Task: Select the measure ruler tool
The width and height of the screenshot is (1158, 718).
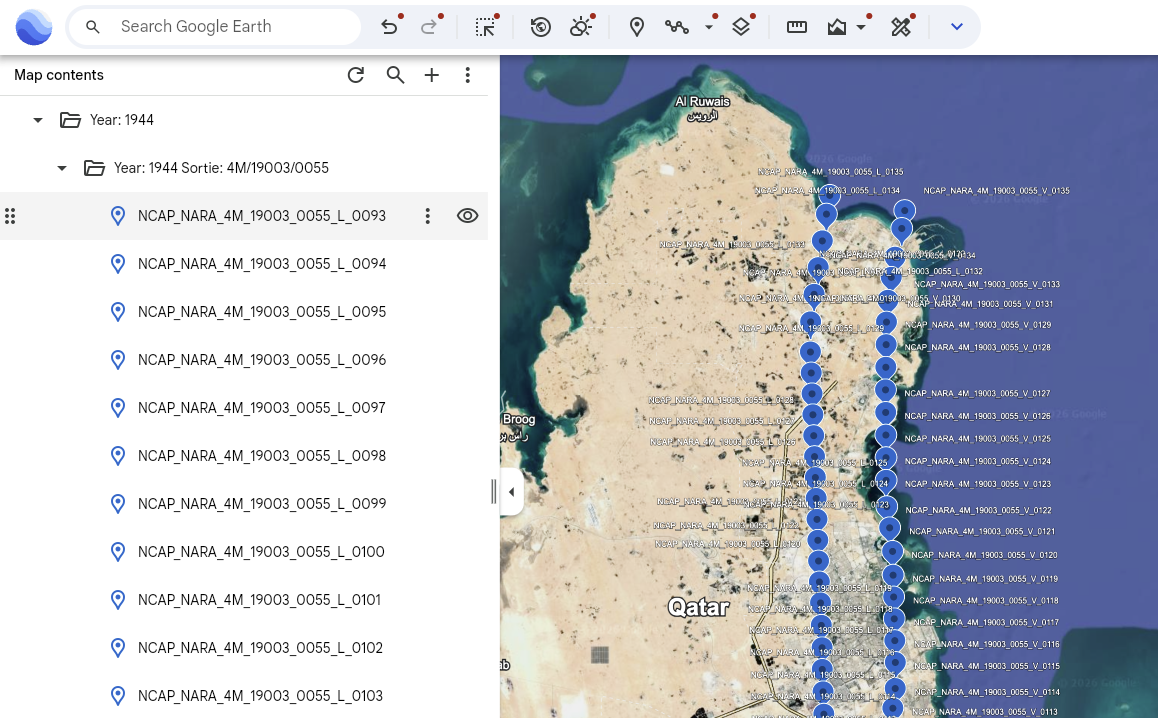Action: (796, 27)
